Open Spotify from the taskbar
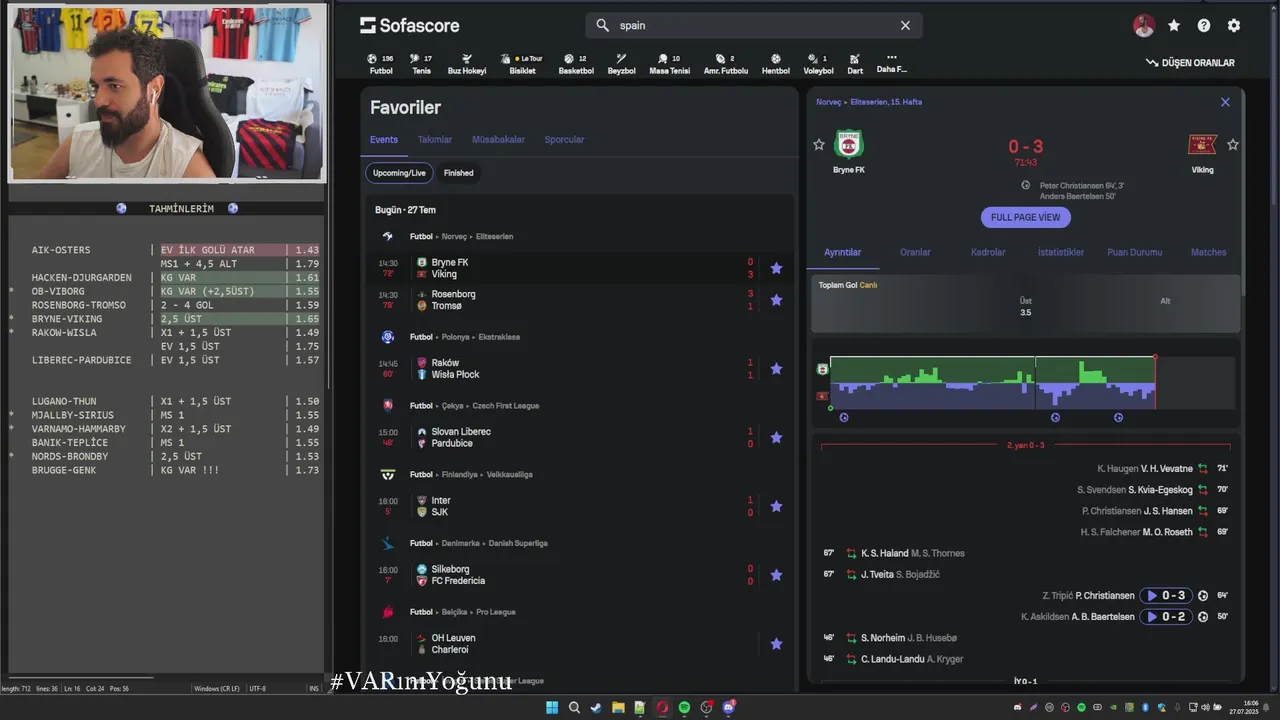Image resolution: width=1280 pixels, height=720 pixels. [x=684, y=708]
